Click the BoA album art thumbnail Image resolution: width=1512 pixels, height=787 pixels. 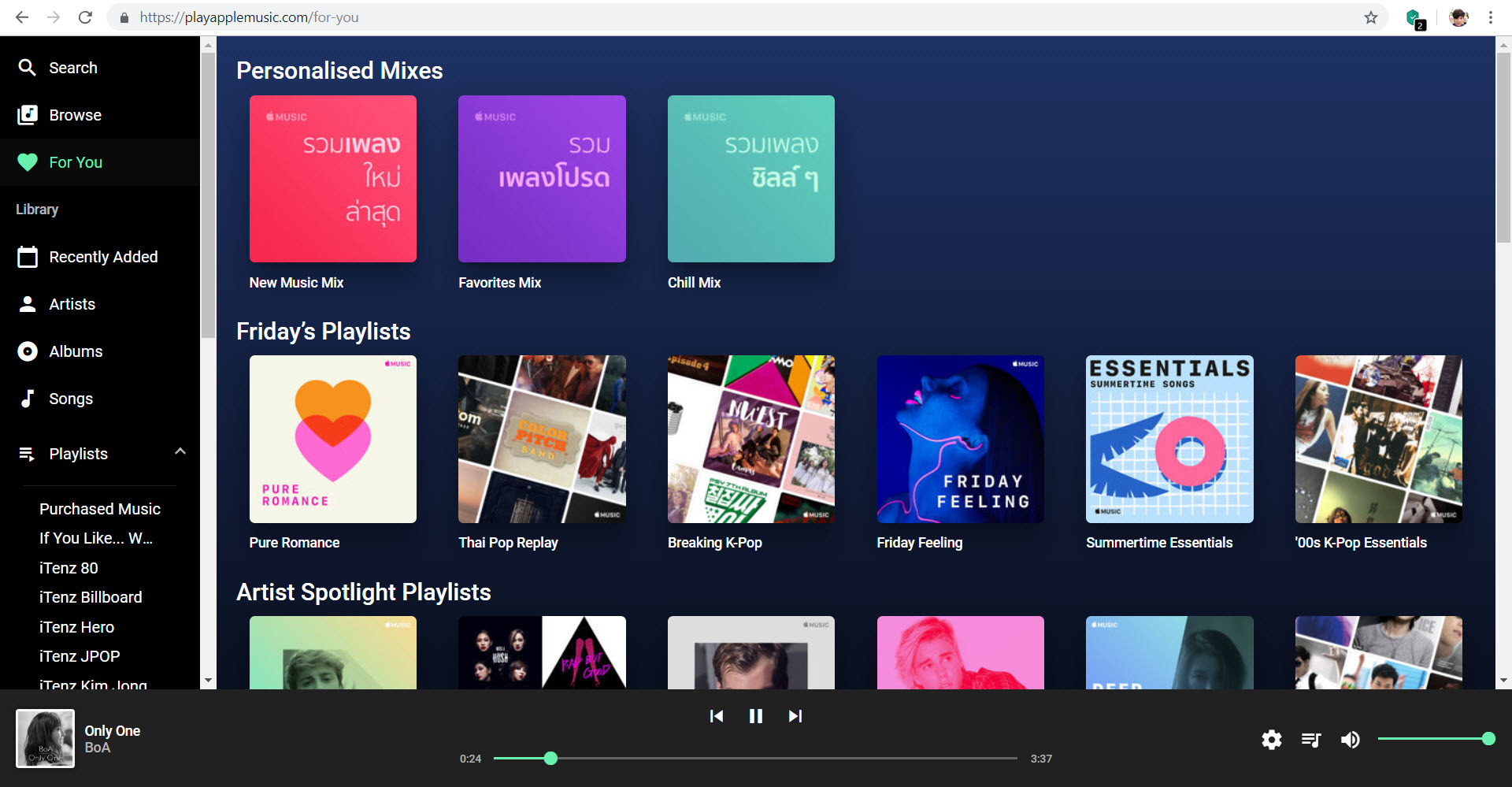pyautogui.click(x=44, y=738)
